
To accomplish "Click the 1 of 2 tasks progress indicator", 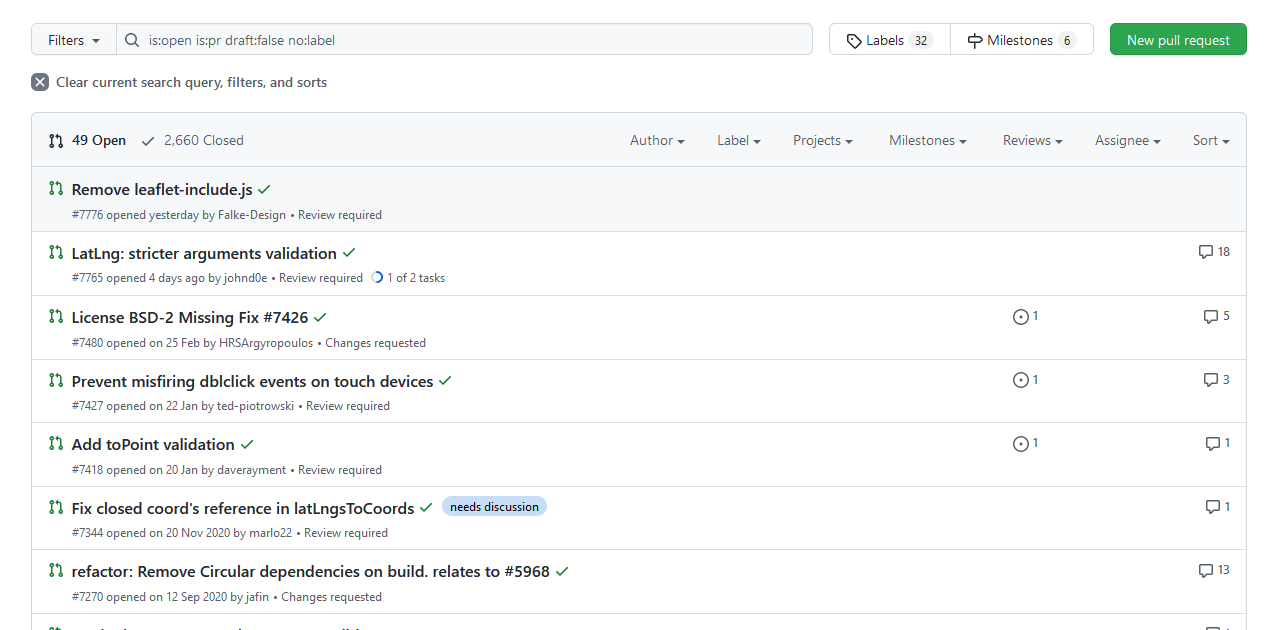I will 408,278.
